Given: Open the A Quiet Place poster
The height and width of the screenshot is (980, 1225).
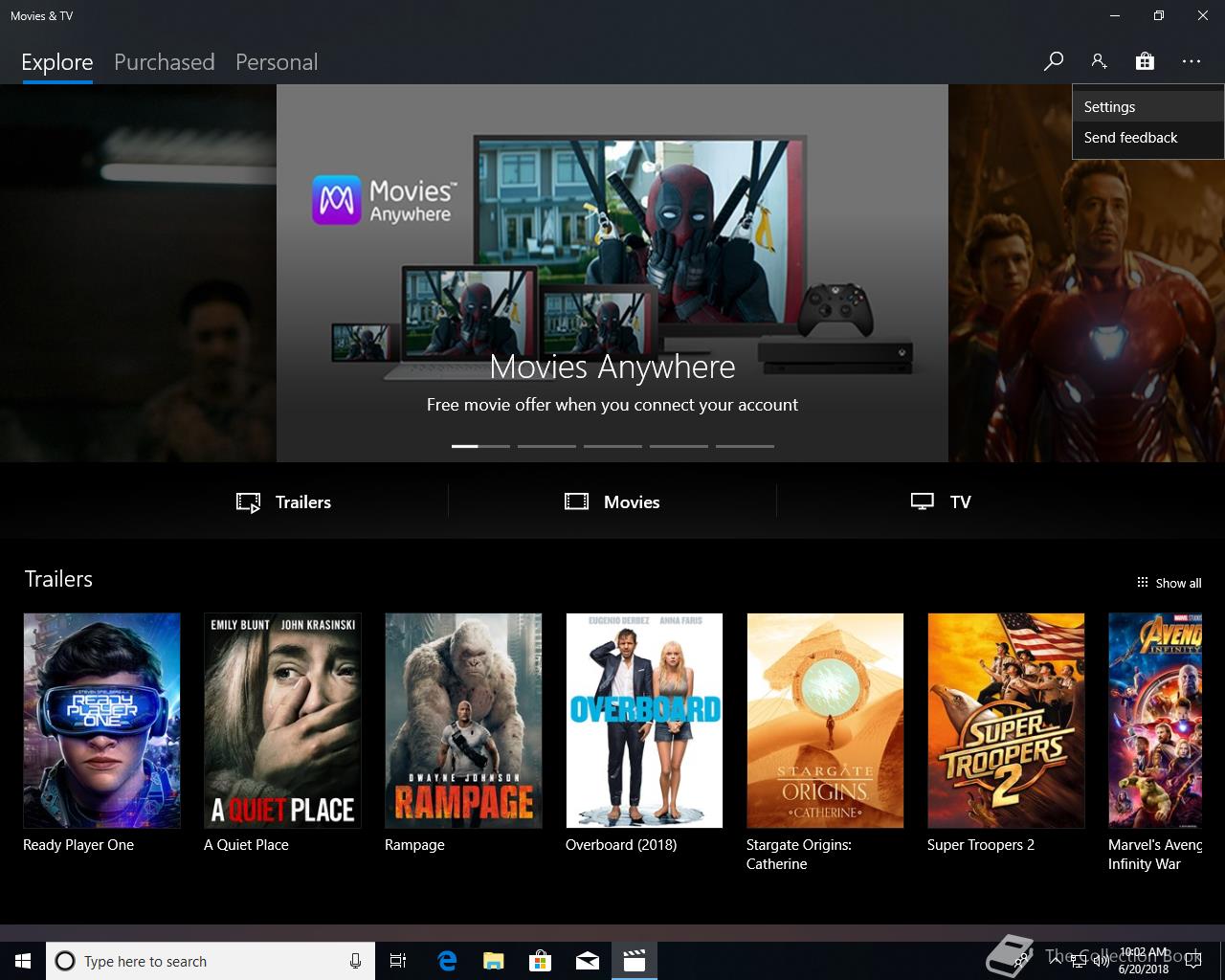Looking at the screenshot, I should point(282,721).
